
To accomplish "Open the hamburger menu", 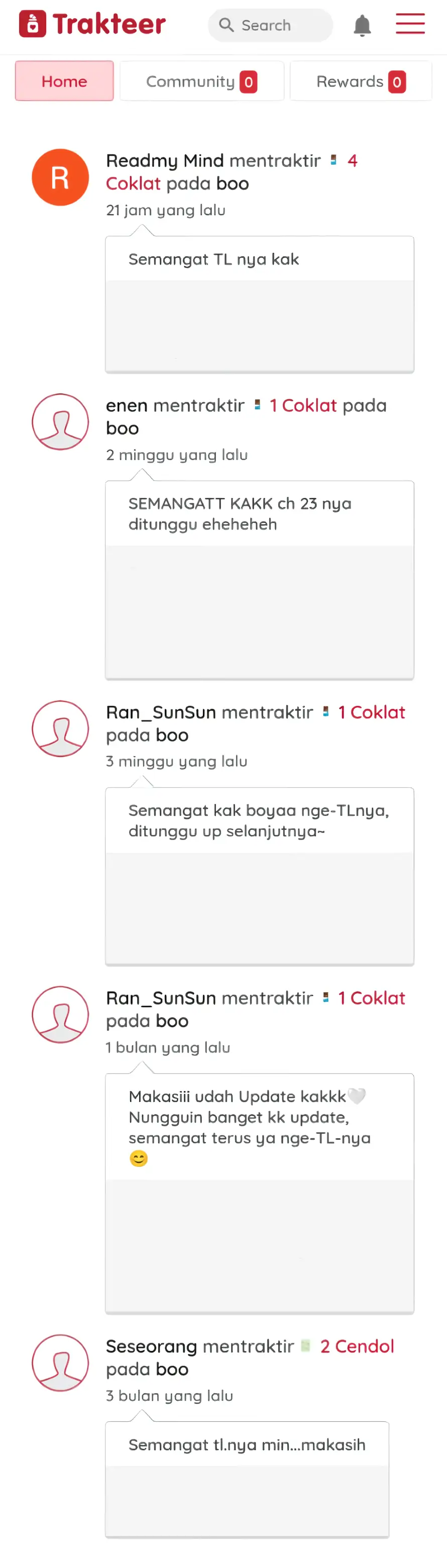I will point(410,24).
